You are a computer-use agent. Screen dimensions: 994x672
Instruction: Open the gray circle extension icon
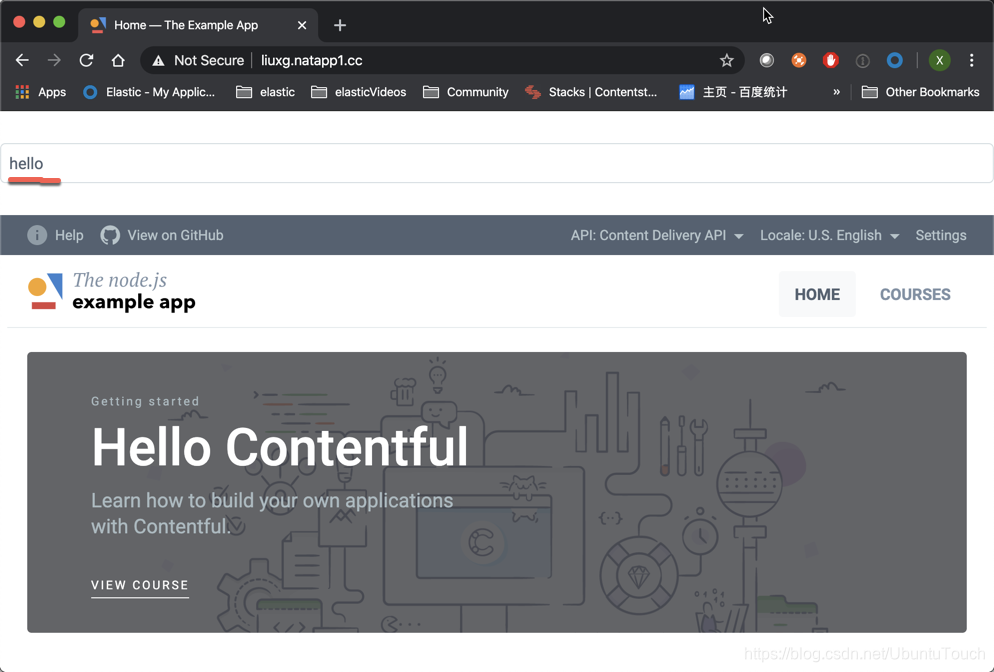(767, 60)
